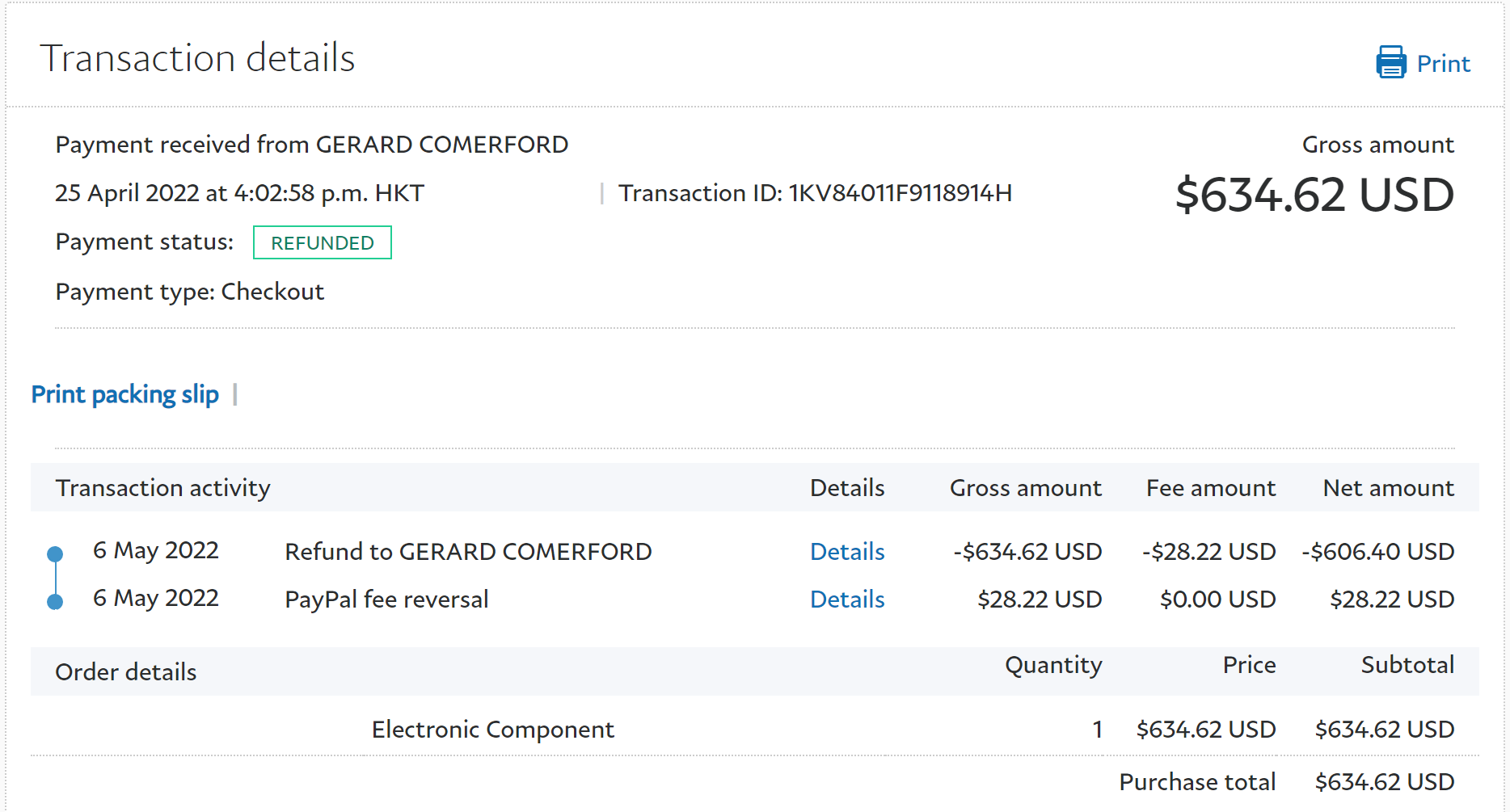The image size is (1510, 812).
Task: Click the Payment type: Checkout text
Action: tap(189, 292)
